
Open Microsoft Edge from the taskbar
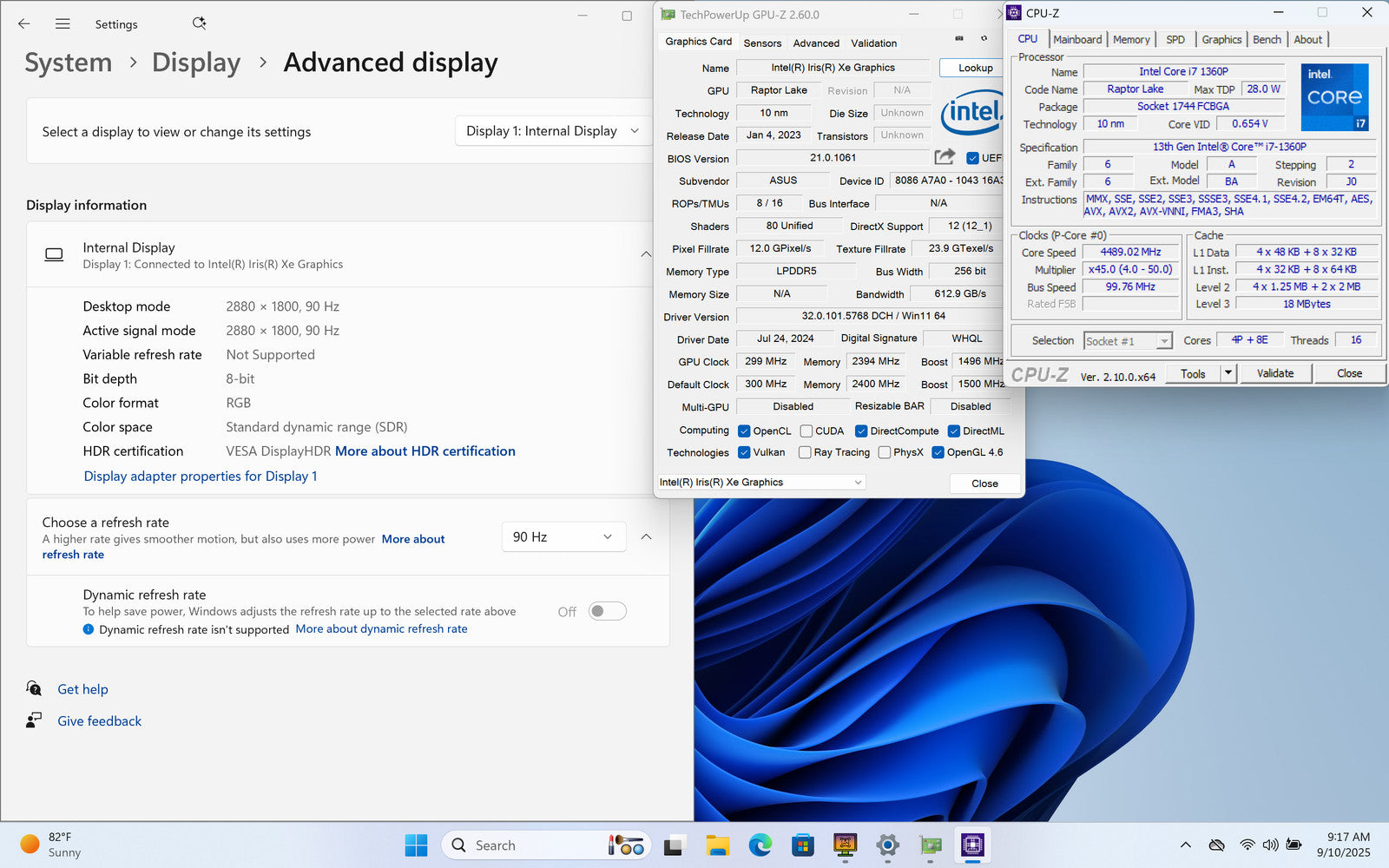(760, 845)
